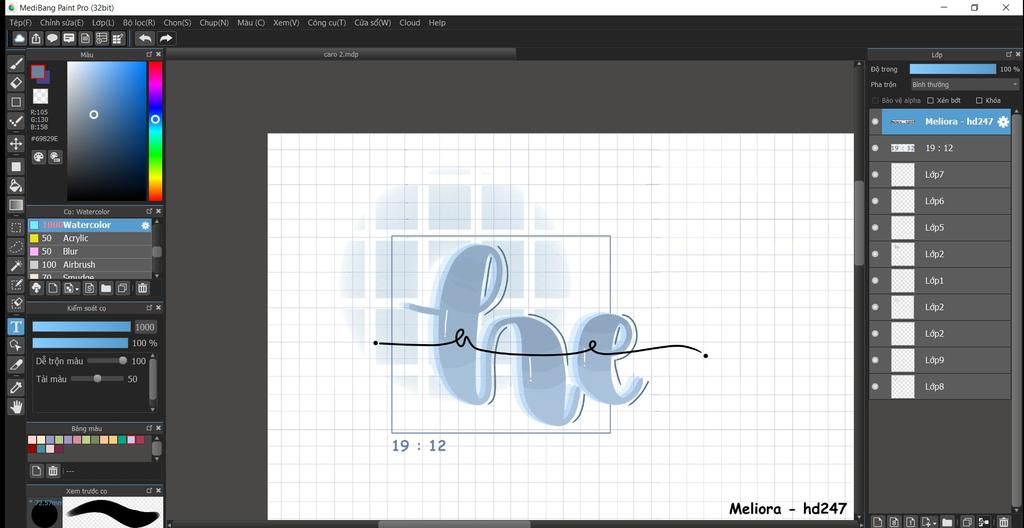The height and width of the screenshot is (528, 1024).
Task: Click the export icon in top toolbar
Action: [36, 39]
